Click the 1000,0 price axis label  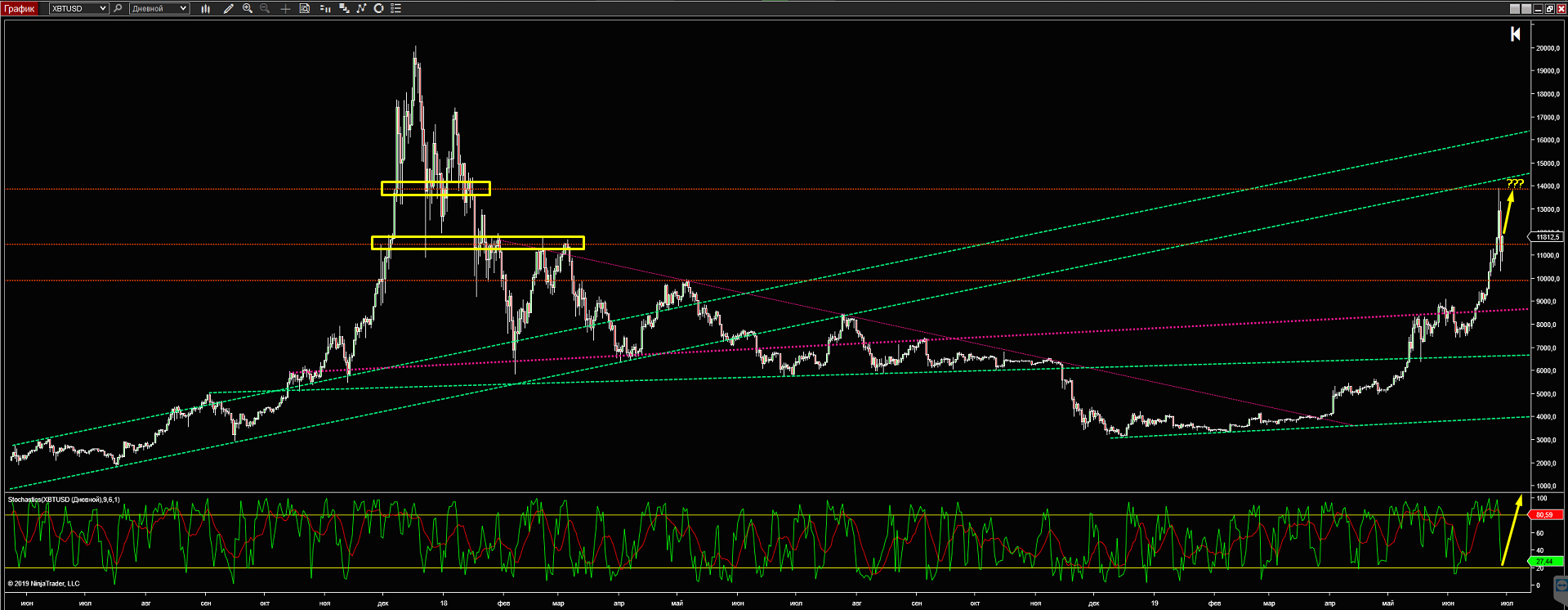point(1548,487)
